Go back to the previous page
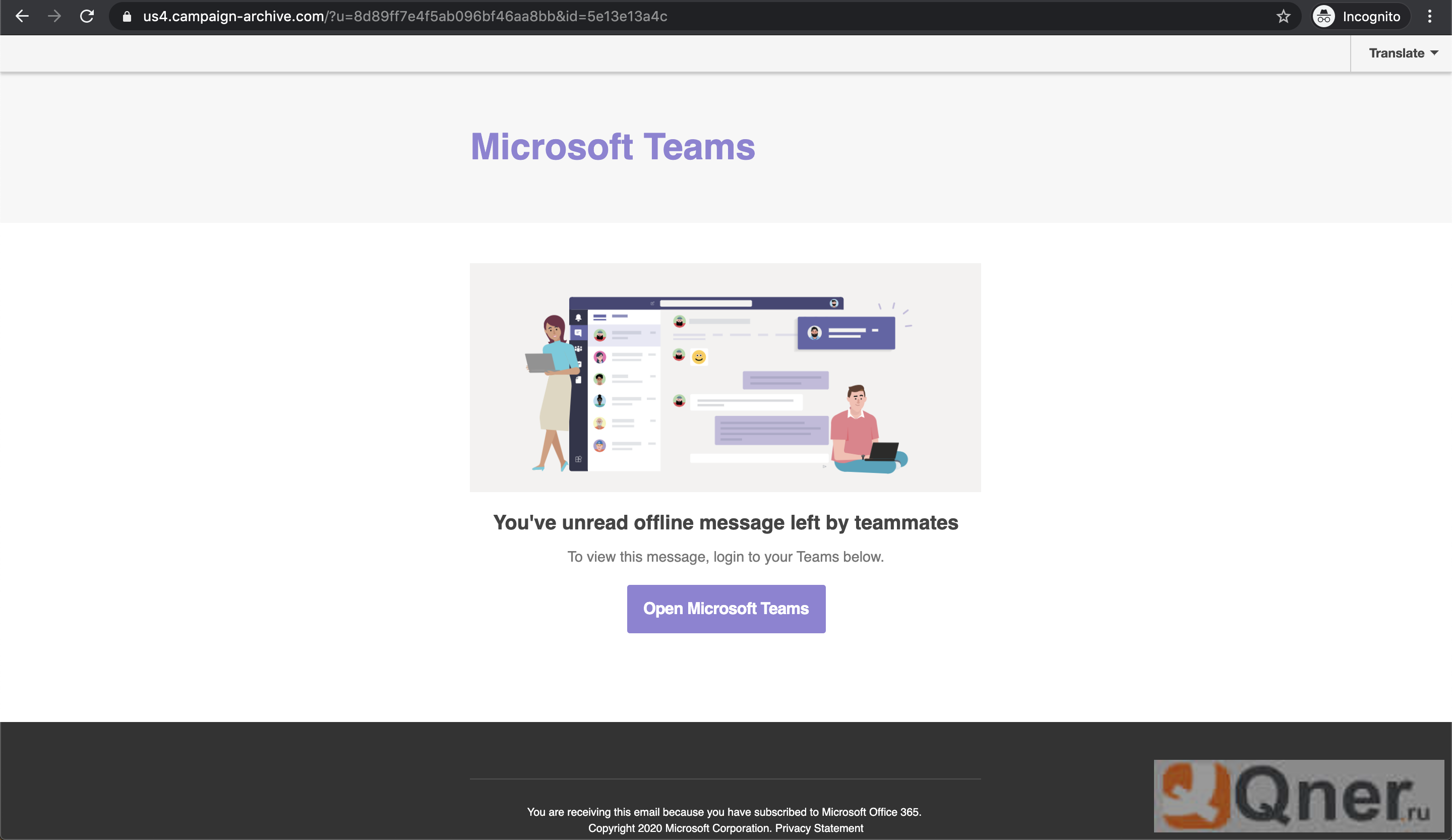The image size is (1452, 840). [22, 16]
